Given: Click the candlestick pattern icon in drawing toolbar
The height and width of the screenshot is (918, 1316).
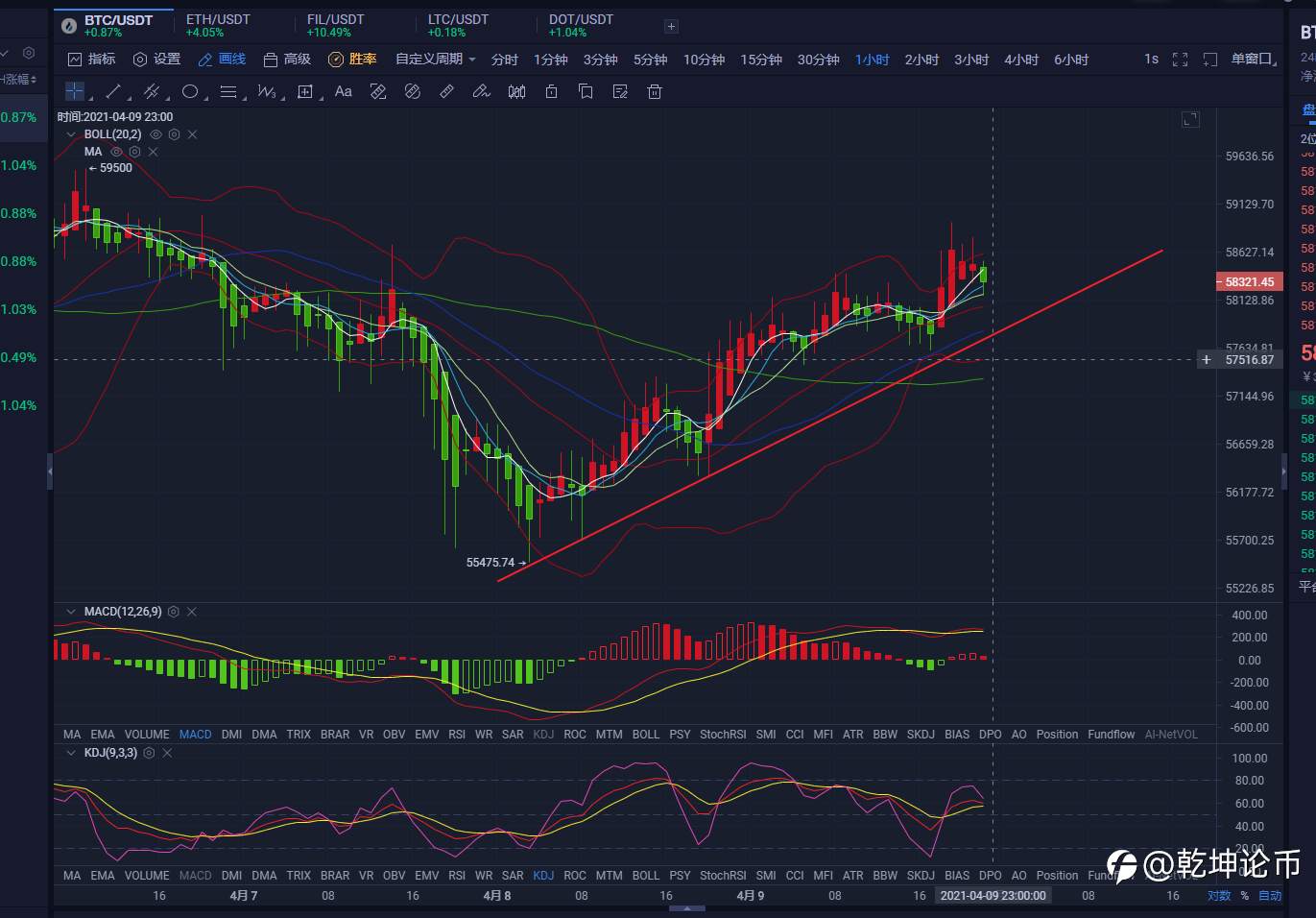Looking at the screenshot, I should (x=516, y=91).
